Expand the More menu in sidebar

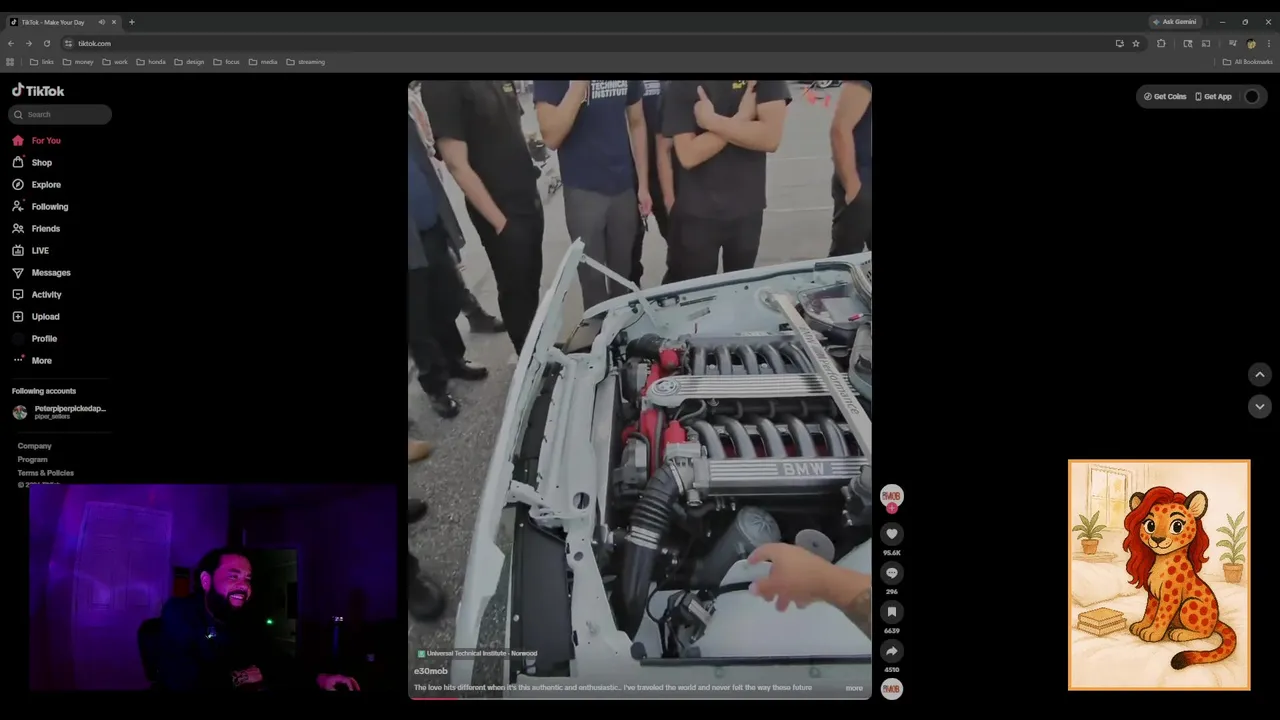32,361
